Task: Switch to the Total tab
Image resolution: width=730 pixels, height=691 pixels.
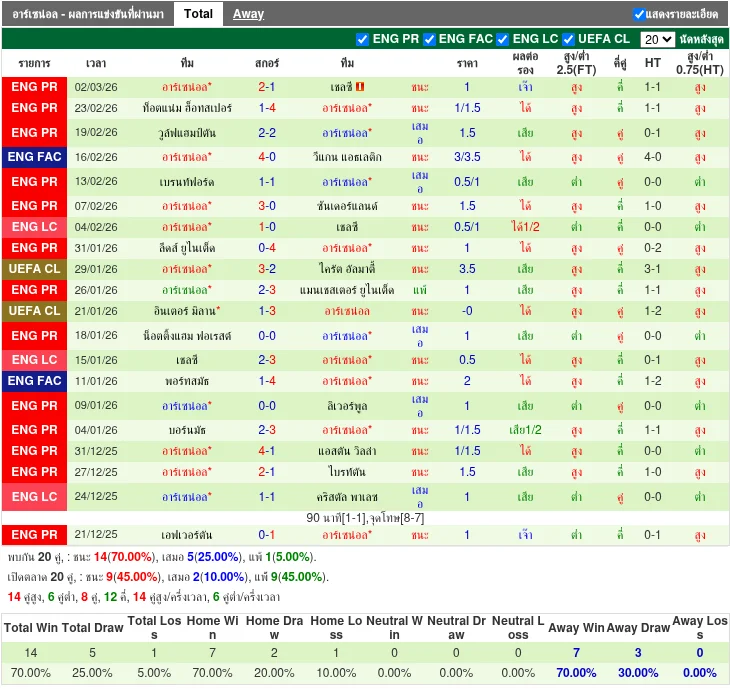Action: pyautogui.click(x=198, y=14)
